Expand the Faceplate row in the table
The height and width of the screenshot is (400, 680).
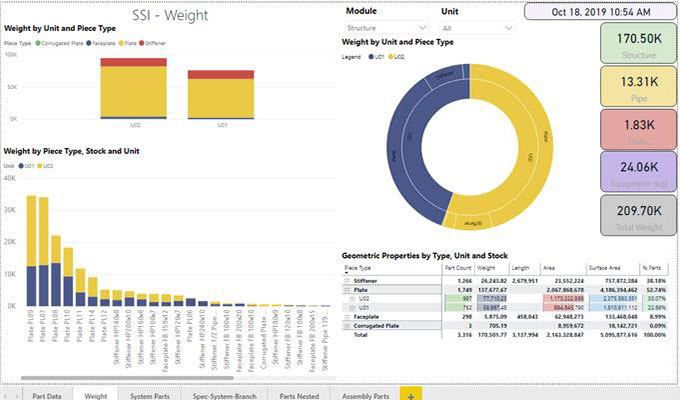coord(347,317)
